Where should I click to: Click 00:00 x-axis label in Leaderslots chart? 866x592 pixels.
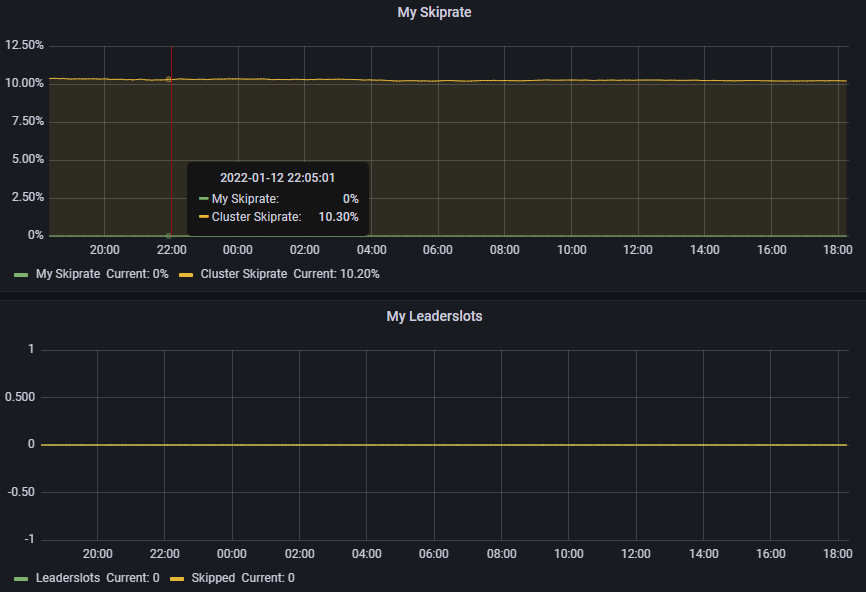pos(232,553)
